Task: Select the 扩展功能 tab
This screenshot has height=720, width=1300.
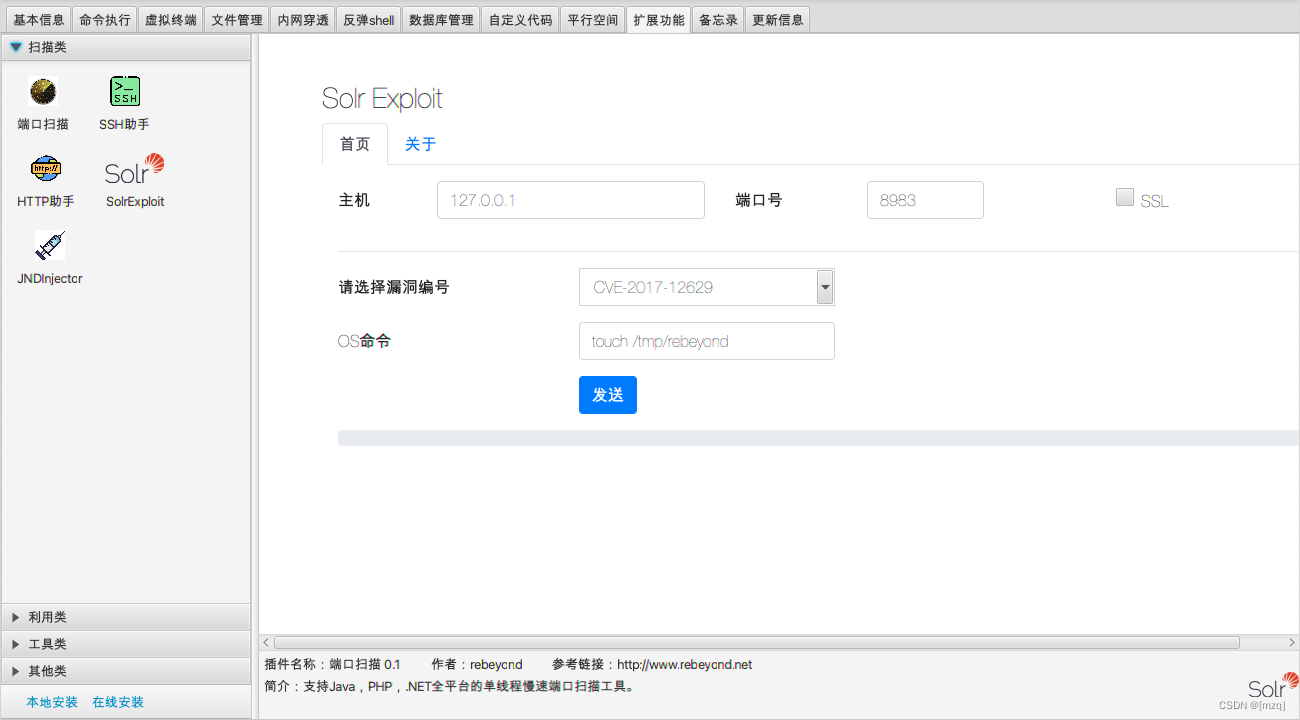Action: point(659,20)
